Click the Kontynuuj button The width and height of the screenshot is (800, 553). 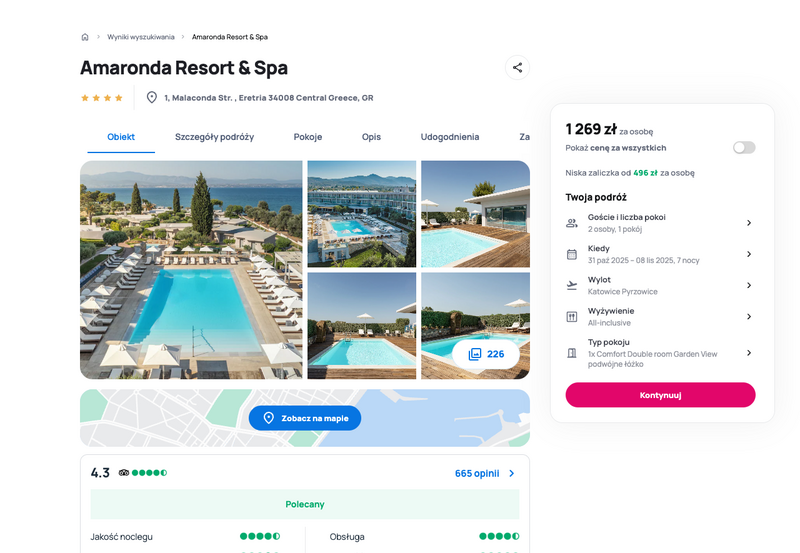coord(660,395)
